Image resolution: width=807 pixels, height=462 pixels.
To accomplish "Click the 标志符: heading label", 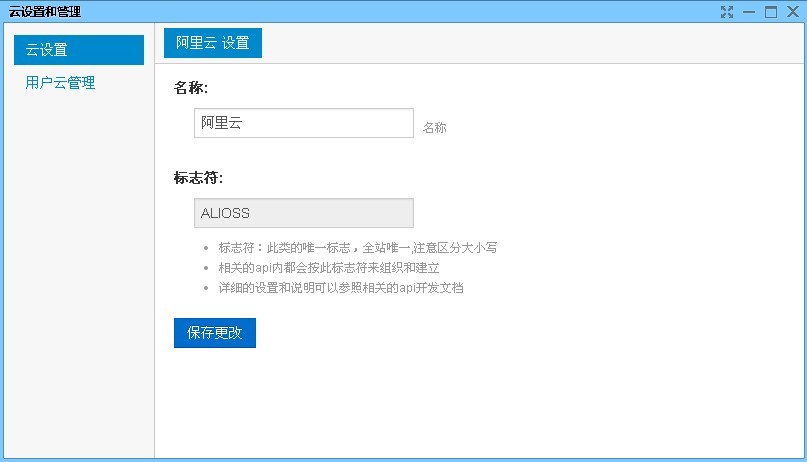I will [x=198, y=178].
